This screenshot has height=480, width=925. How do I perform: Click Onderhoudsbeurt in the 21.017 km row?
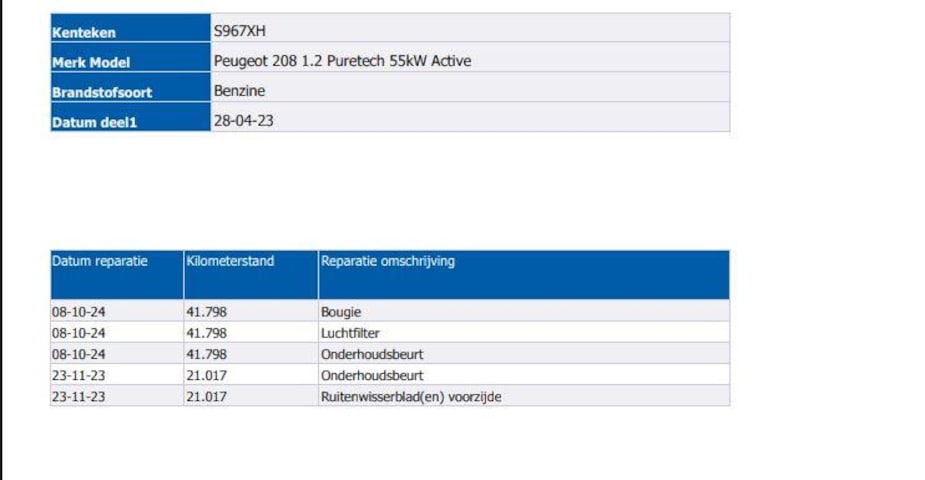point(372,376)
